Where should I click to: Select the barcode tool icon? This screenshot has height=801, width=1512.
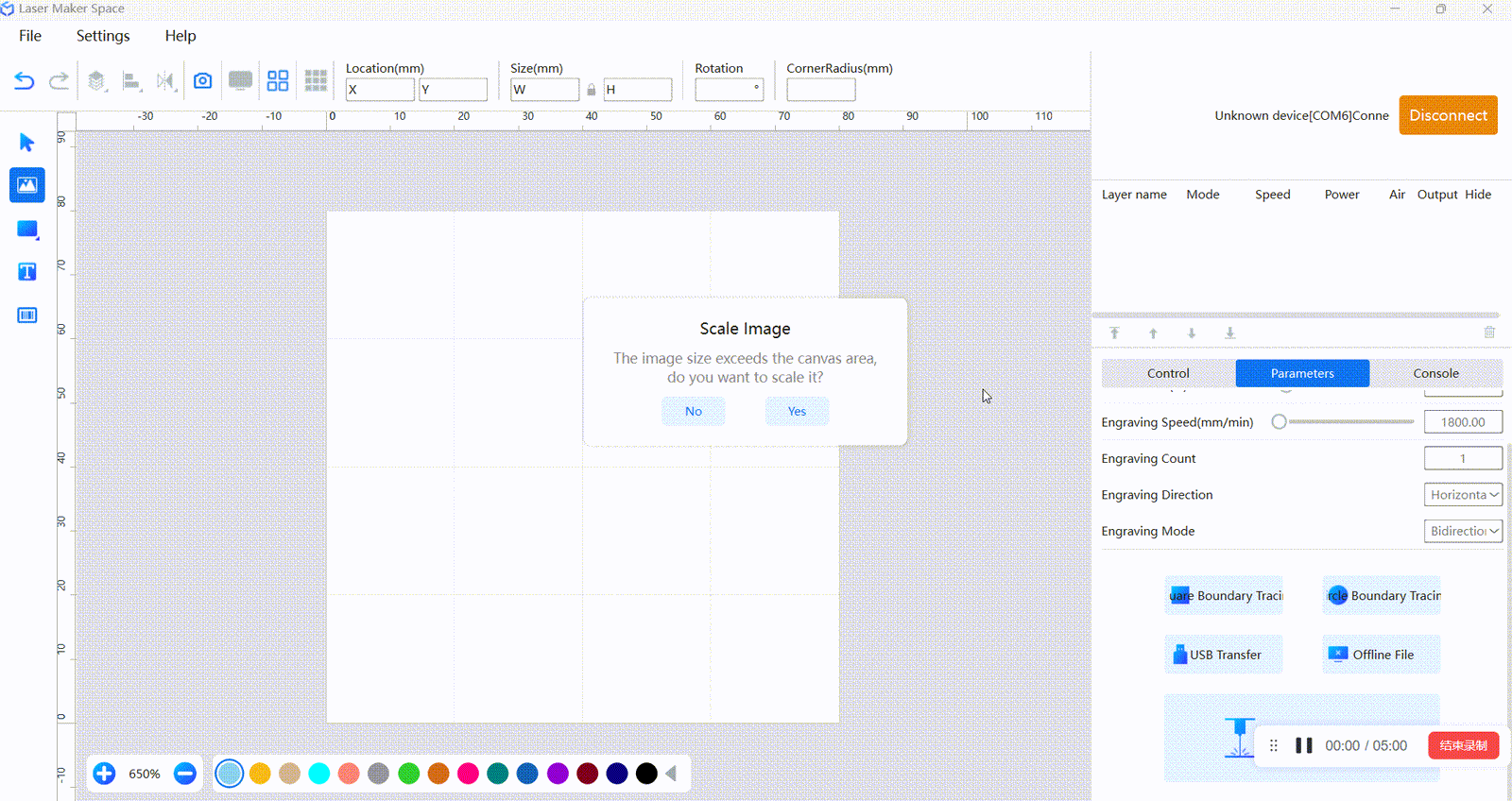pyautogui.click(x=27, y=315)
